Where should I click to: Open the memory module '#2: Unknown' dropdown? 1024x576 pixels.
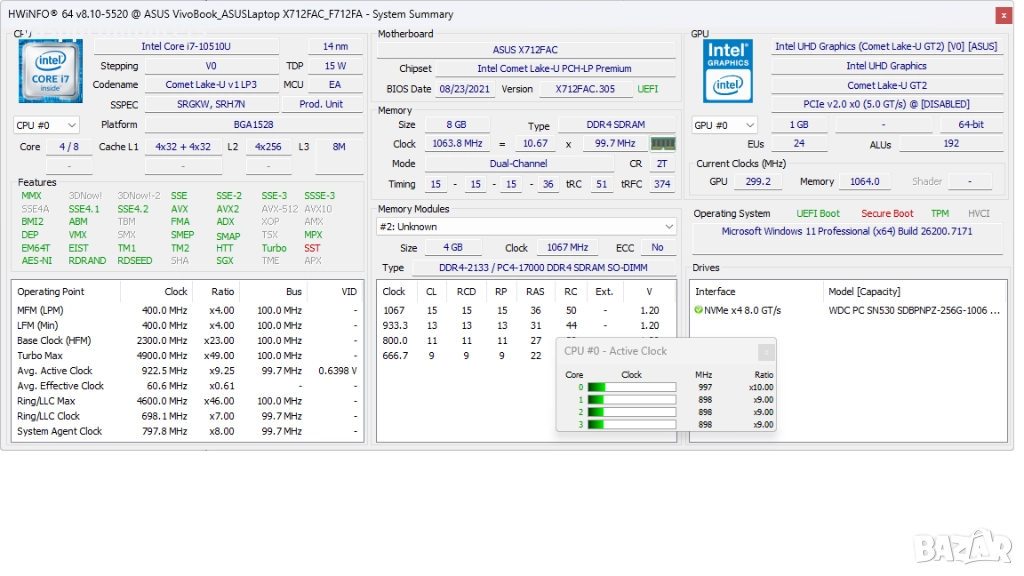(x=527, y=226)
